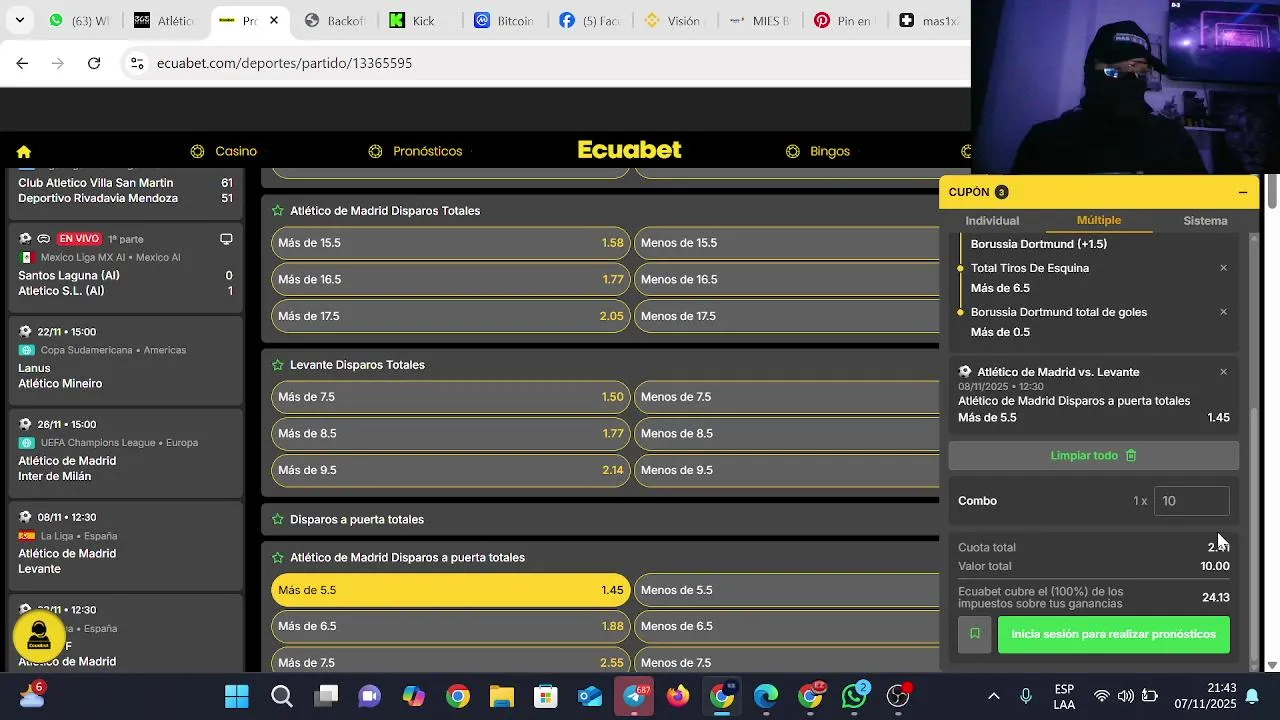Image resolution: width=1280 pixels, height=720 pixels.
Task: Favorite the Atlético de Madrid Disparos Totales market
Action: 277,211
